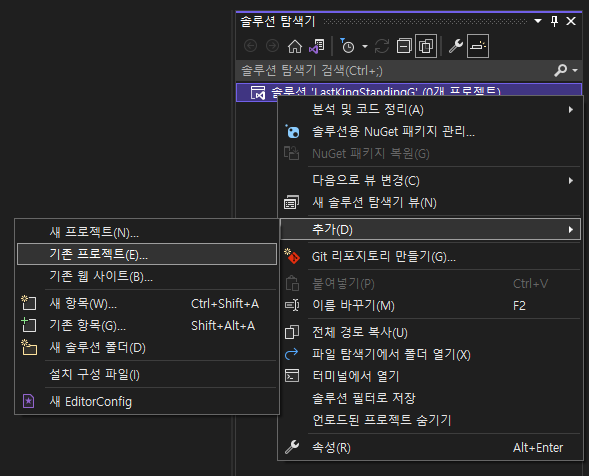Click the Git repository create icon
The image size is (589, 476).
click(x=292, y=256)
